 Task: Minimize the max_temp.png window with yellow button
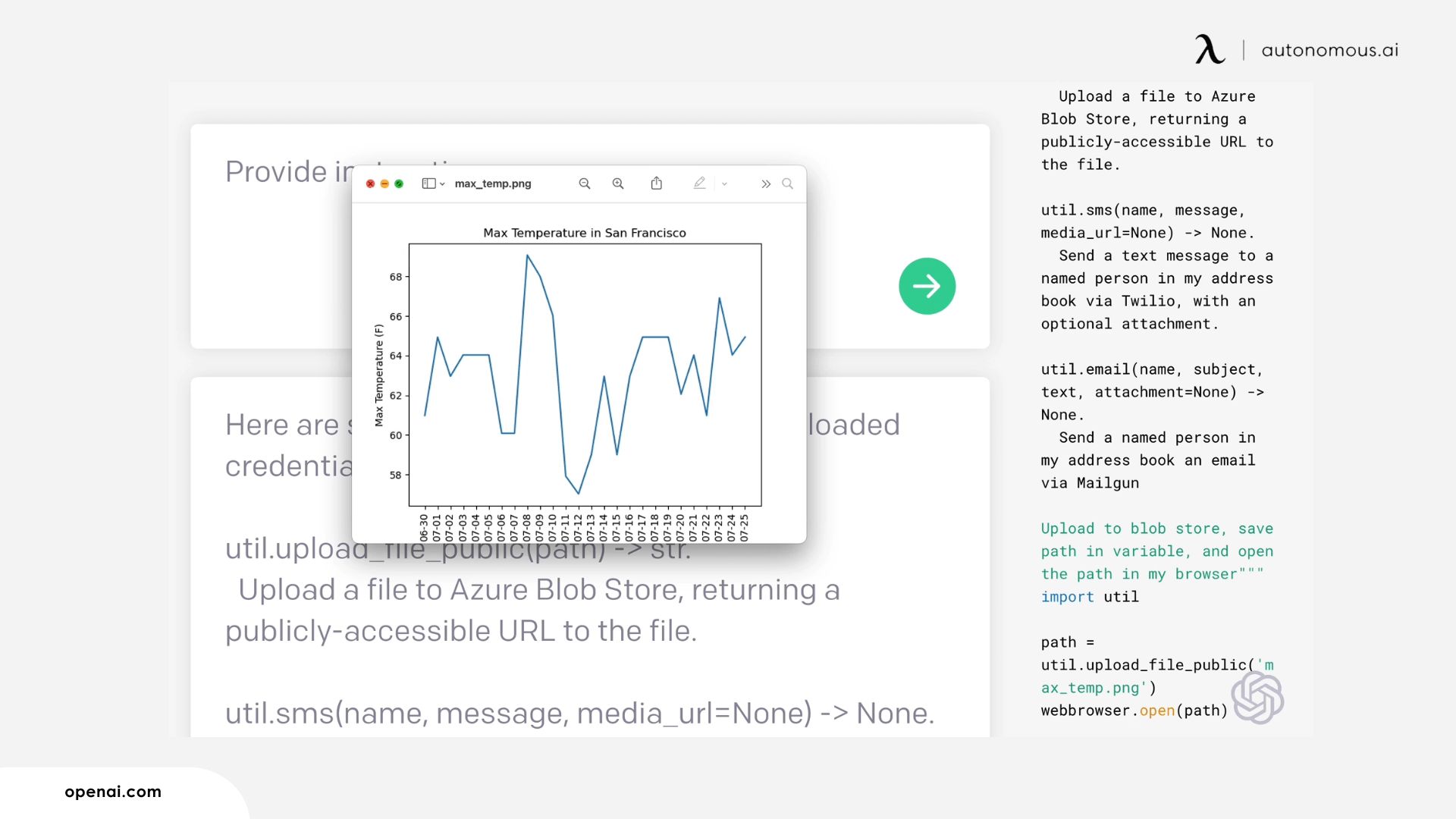384,184
